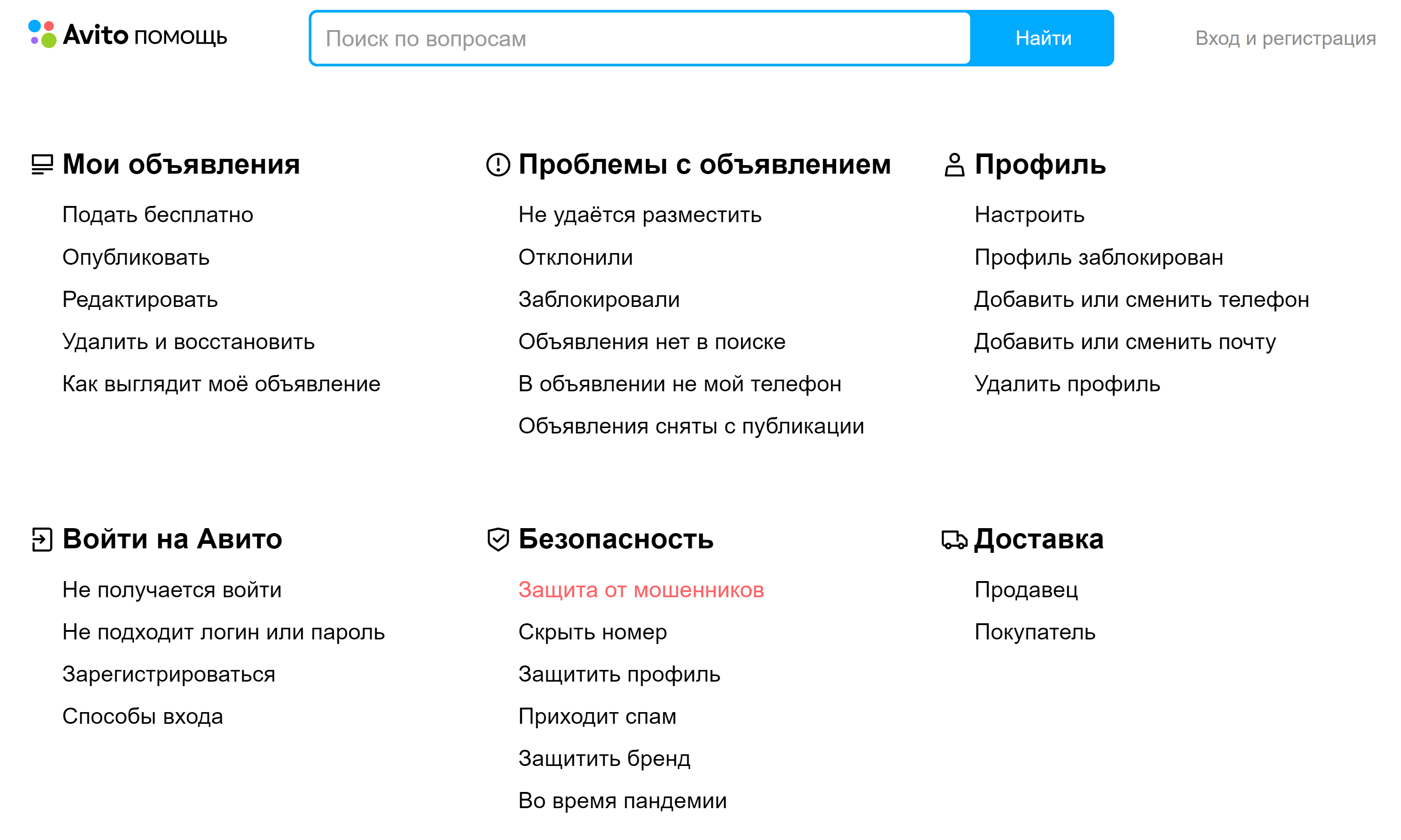Viewport: 1401px width, 840px height.
Task: Click the Avito colored dots logo
Action: (x=43, y=34)
